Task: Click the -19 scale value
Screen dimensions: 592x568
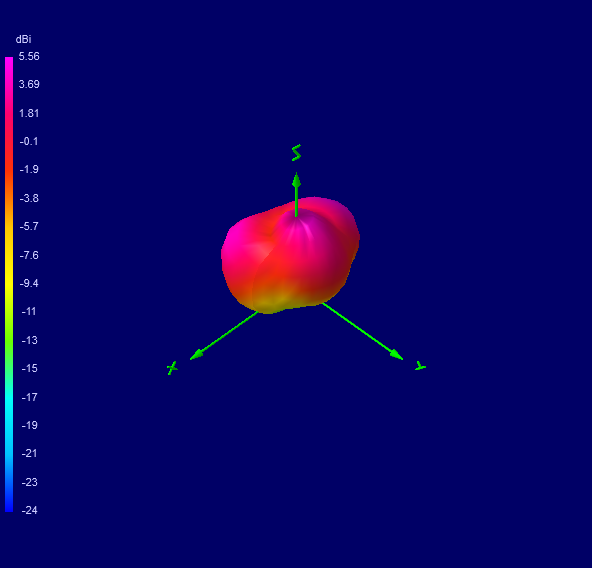Action: (29, 425)
